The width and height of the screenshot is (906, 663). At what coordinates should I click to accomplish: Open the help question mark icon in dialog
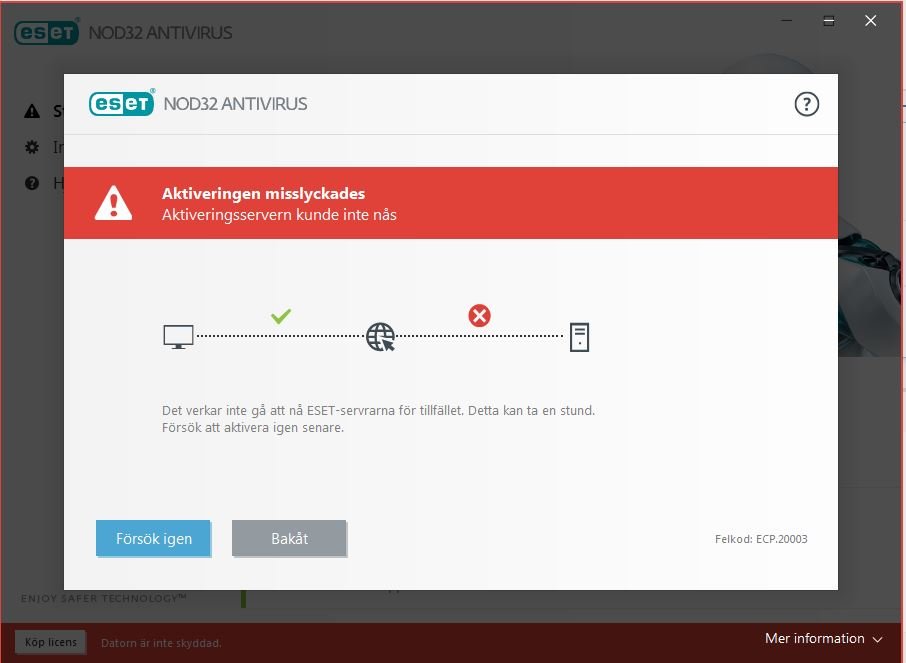point(807,105)
